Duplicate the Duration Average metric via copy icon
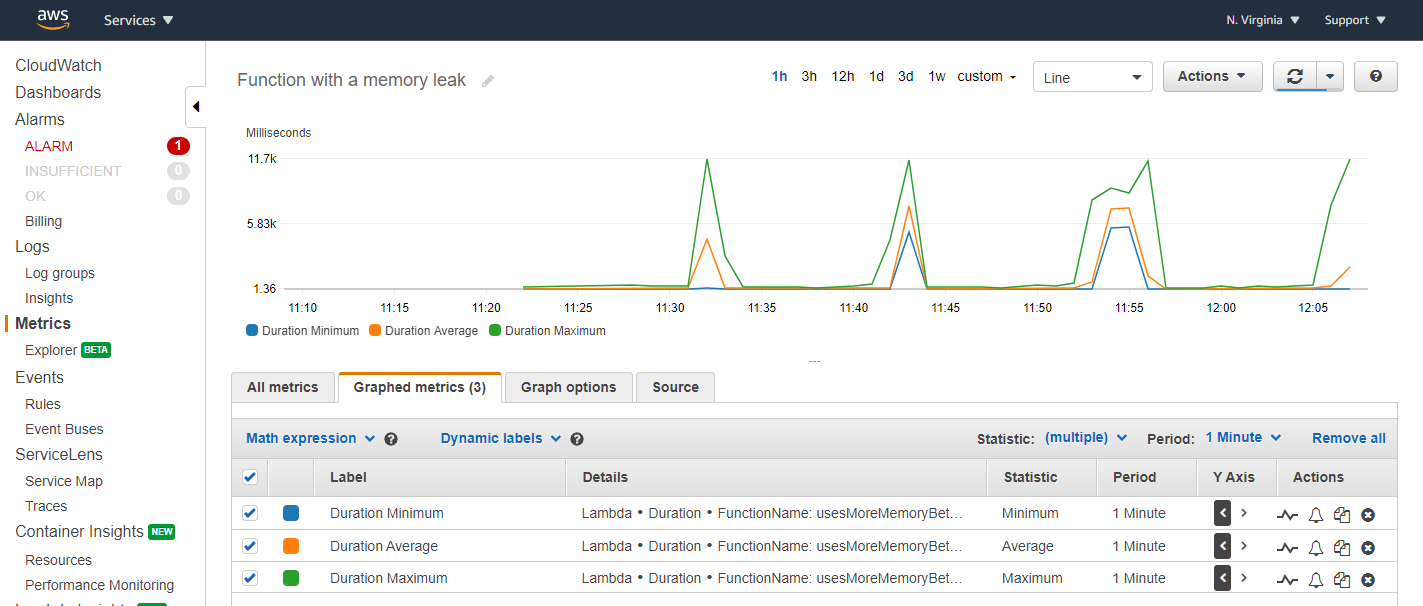The width and height of the screenshot is (1423, 606). 1341,546
